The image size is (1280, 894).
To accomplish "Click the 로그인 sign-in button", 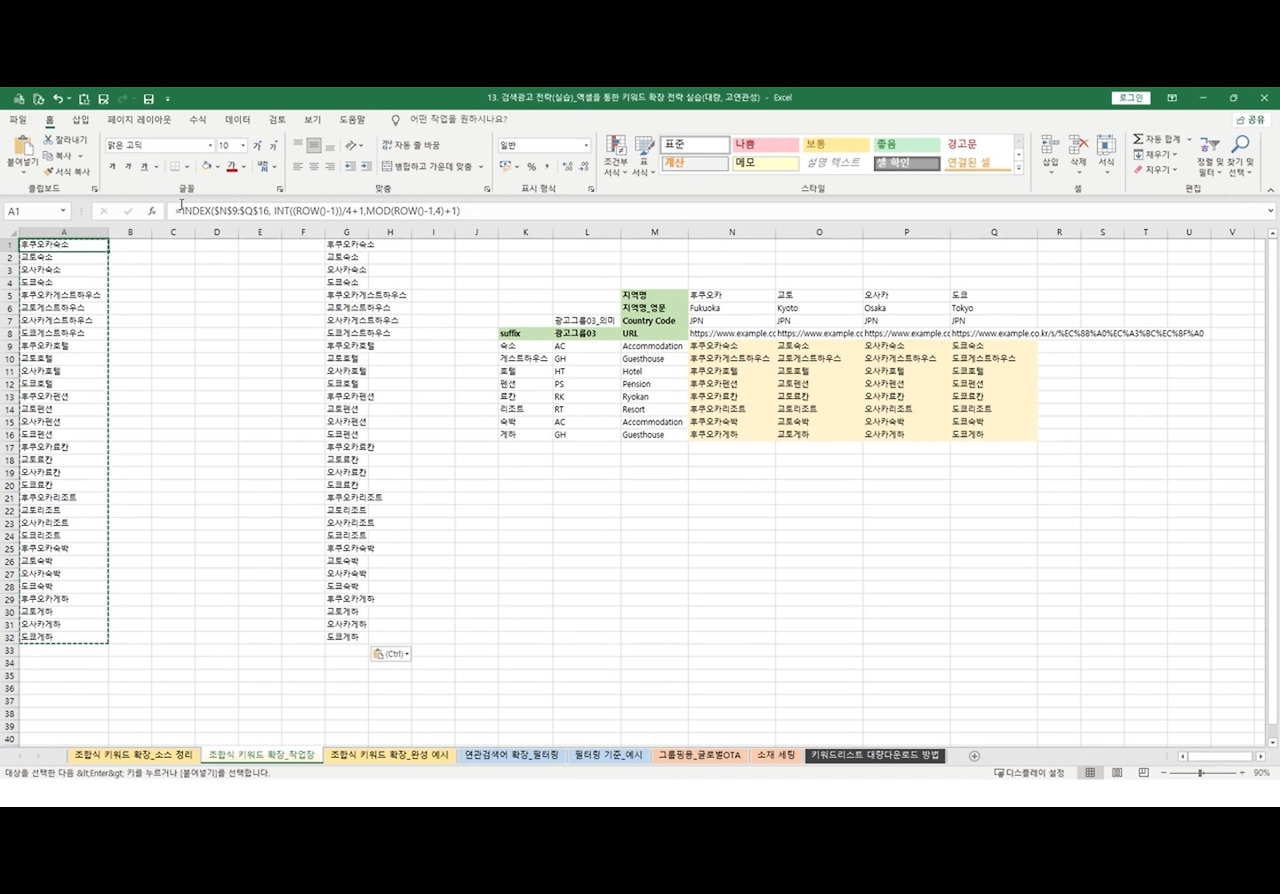I will point(1131,98).
